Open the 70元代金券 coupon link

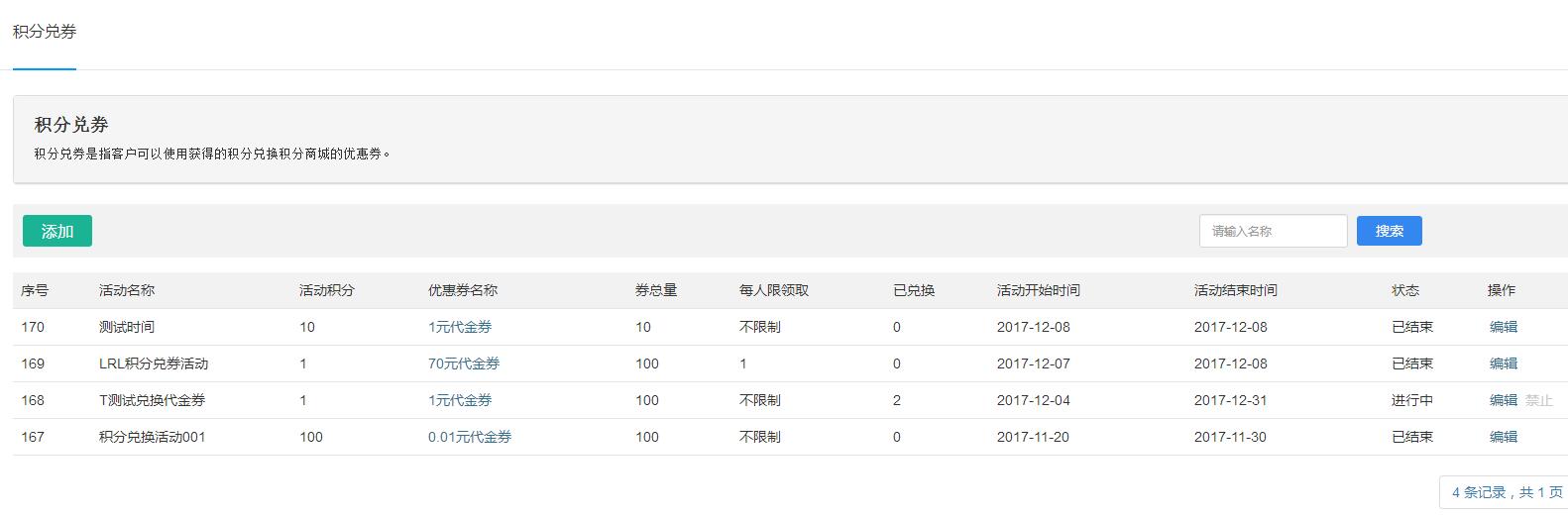point(464,363)
